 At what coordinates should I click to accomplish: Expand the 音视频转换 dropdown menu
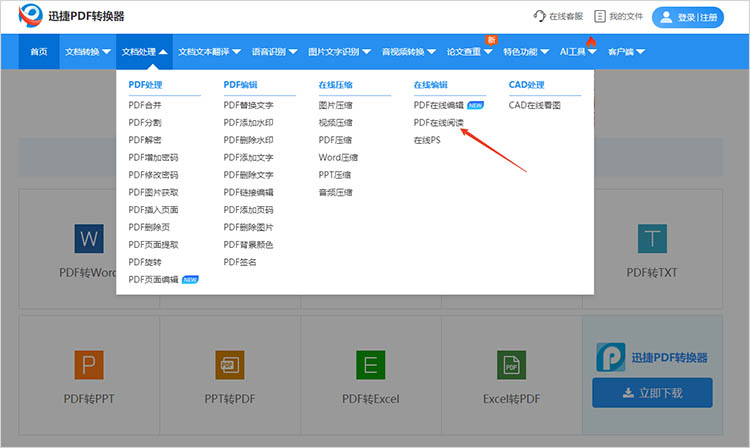point(408,52)
